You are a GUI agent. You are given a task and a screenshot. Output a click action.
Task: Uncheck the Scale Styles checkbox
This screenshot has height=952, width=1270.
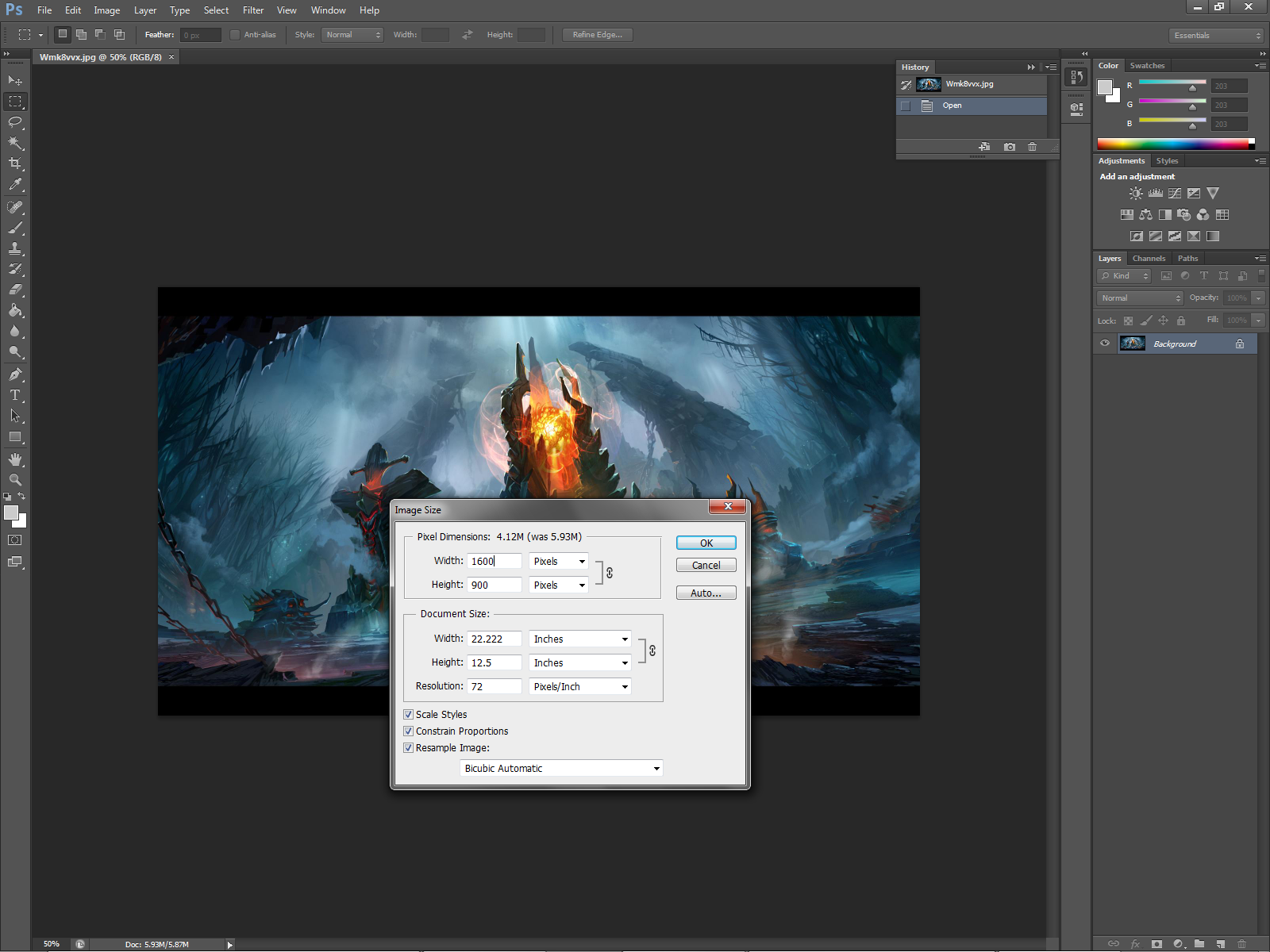(409, 714)
